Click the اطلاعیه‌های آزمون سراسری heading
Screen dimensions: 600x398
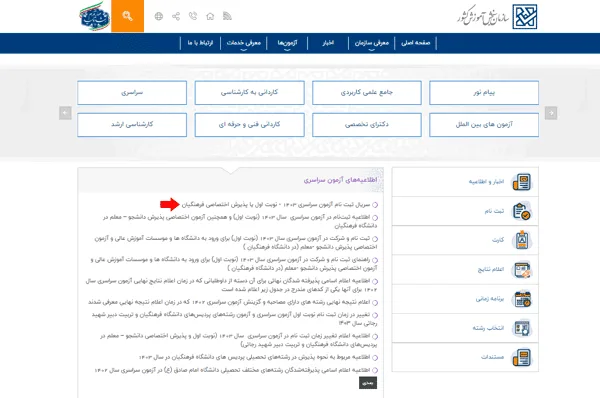tap(340, 180)
